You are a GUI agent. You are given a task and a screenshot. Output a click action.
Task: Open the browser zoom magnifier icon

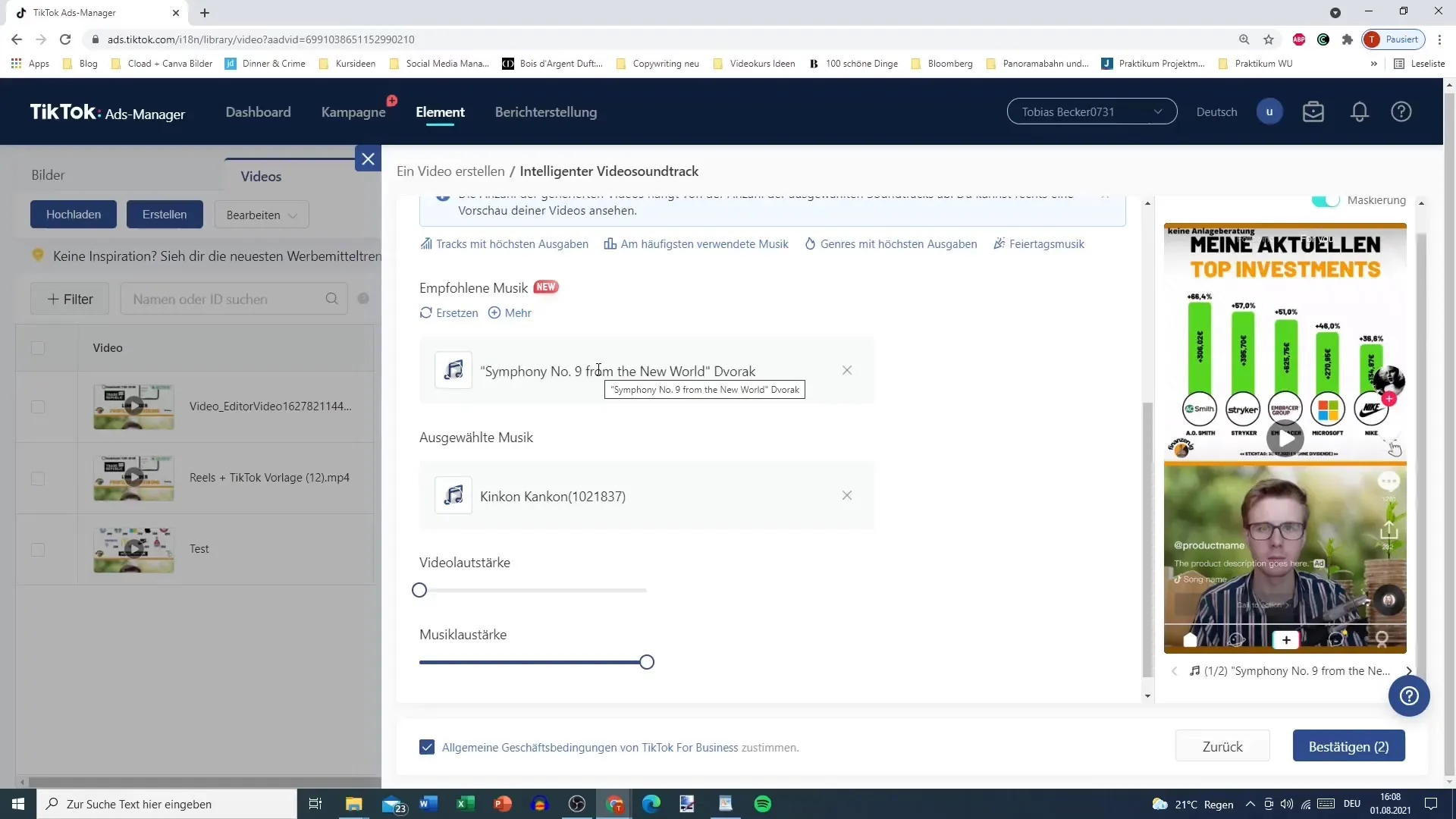click(x=1244, y=39)
